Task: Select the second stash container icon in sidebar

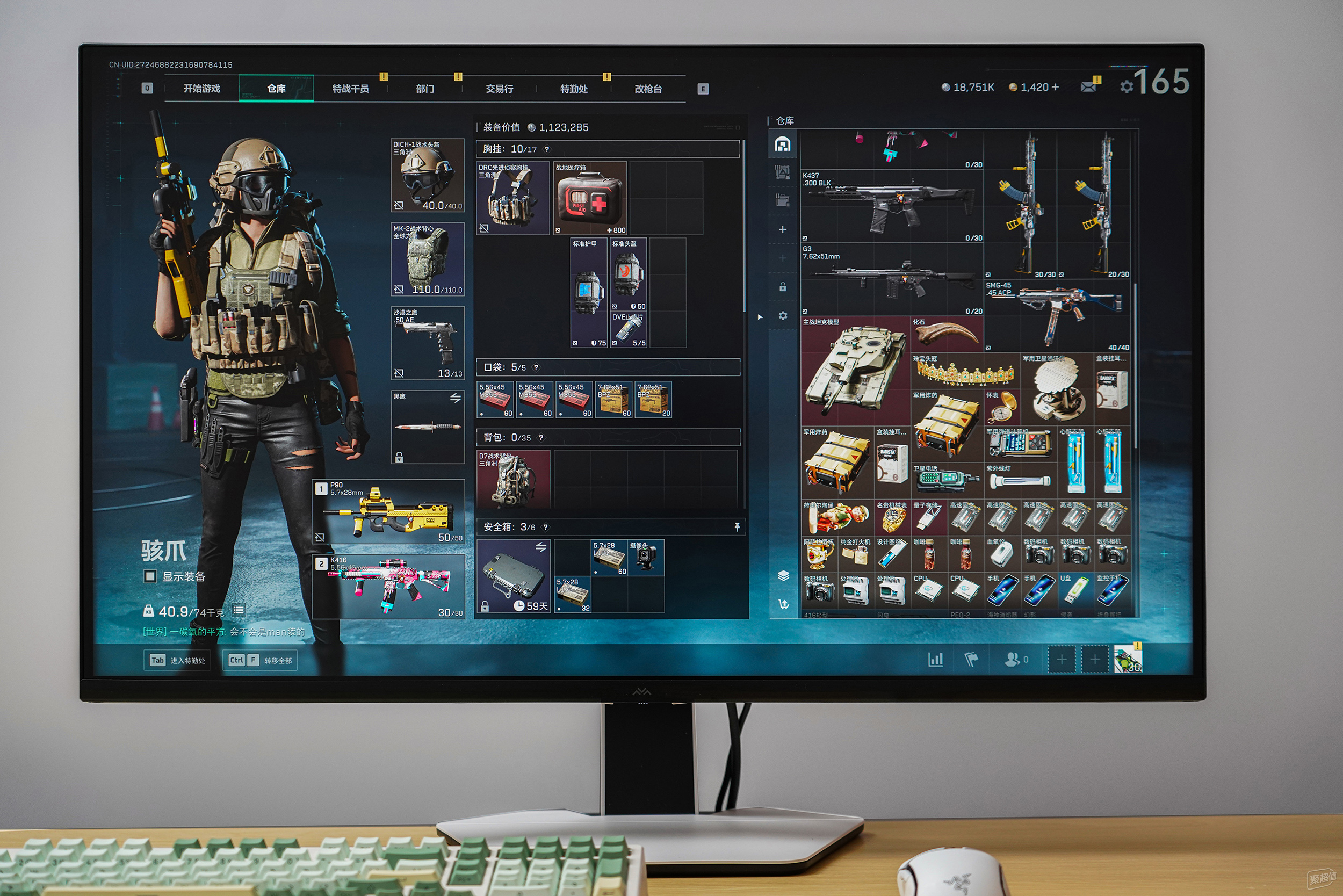Action: 782,171
